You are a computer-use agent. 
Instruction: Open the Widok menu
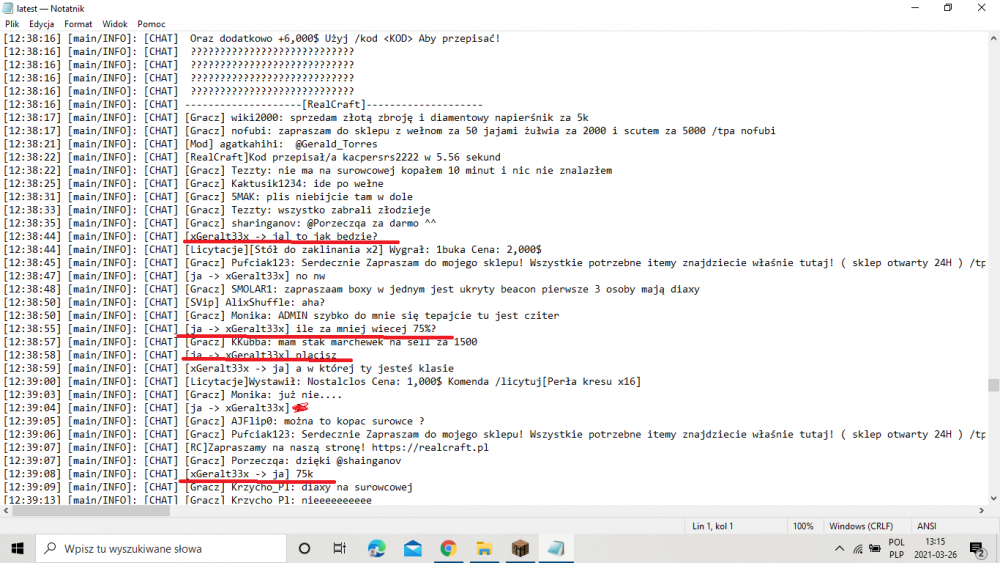coord(115,23)
